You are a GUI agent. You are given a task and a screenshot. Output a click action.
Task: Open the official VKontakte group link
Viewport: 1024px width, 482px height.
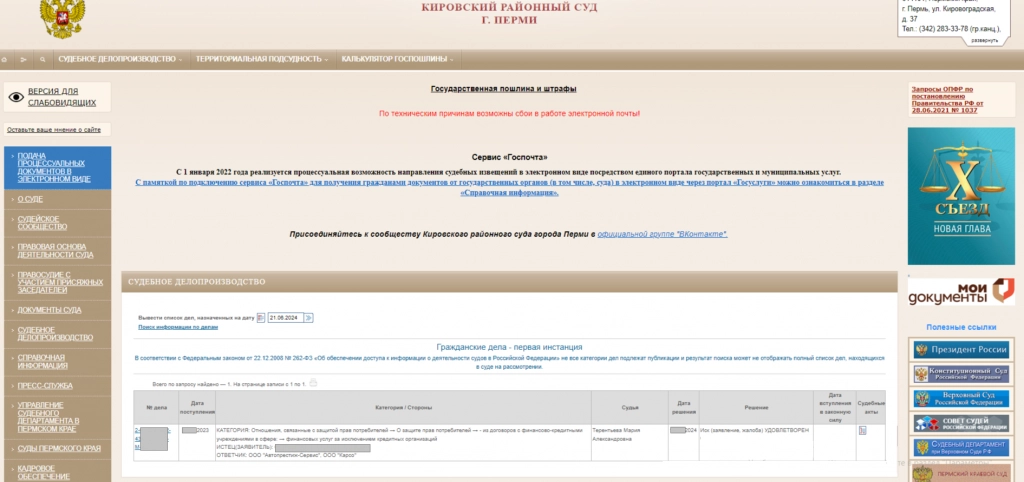click(x=662, y=234)
